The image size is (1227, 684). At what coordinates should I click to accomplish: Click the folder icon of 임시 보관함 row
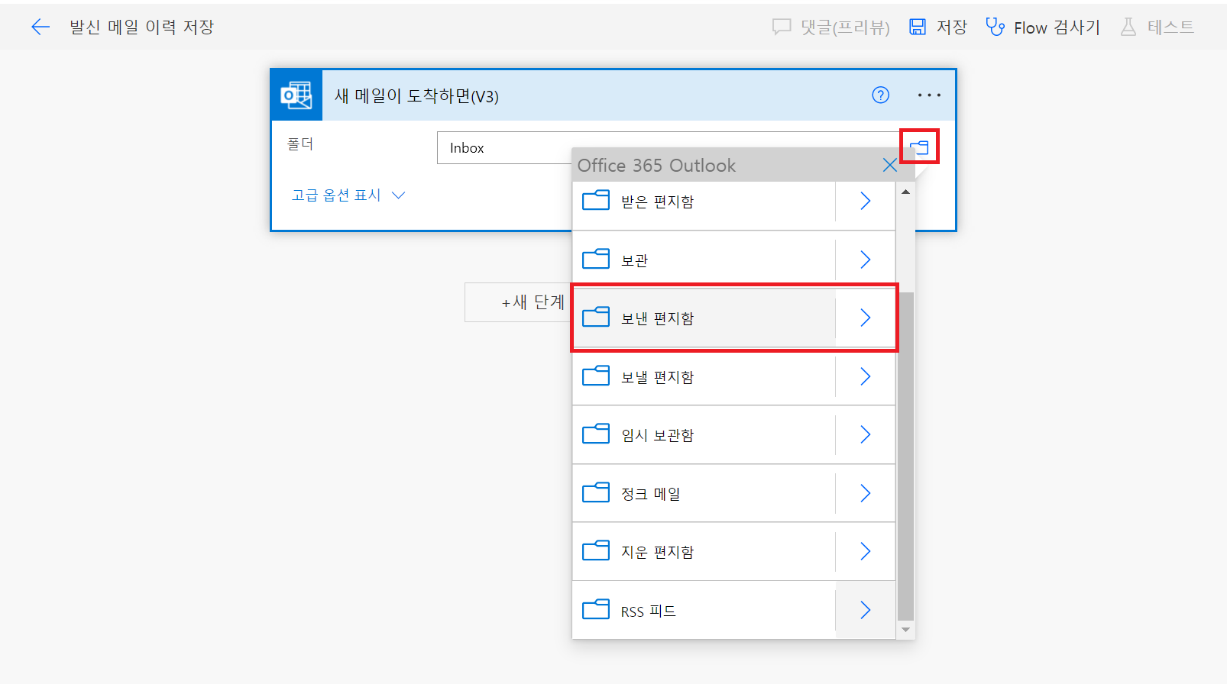tap(596, 435)
